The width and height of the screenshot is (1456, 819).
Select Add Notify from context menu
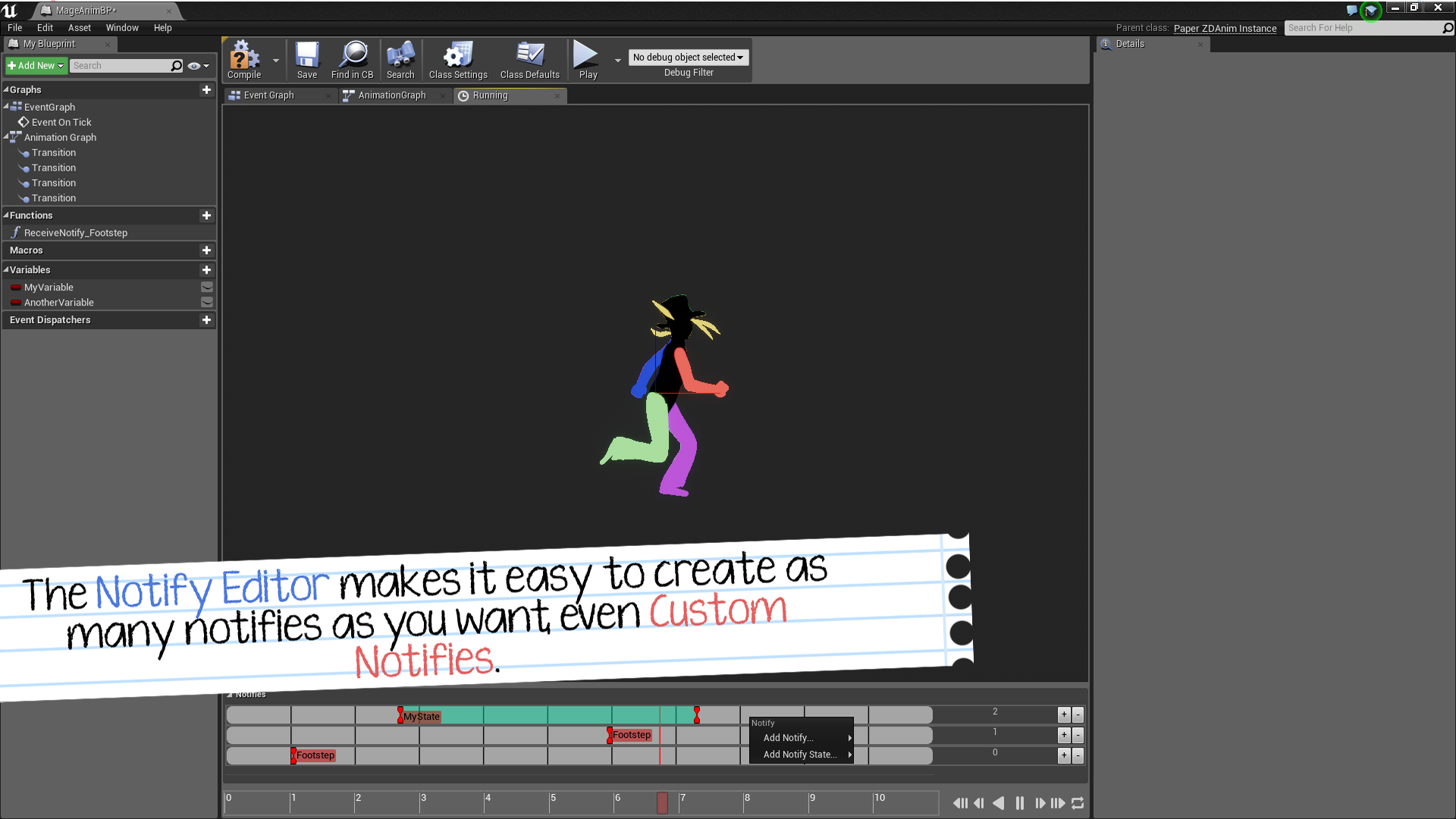click(789, 737)
